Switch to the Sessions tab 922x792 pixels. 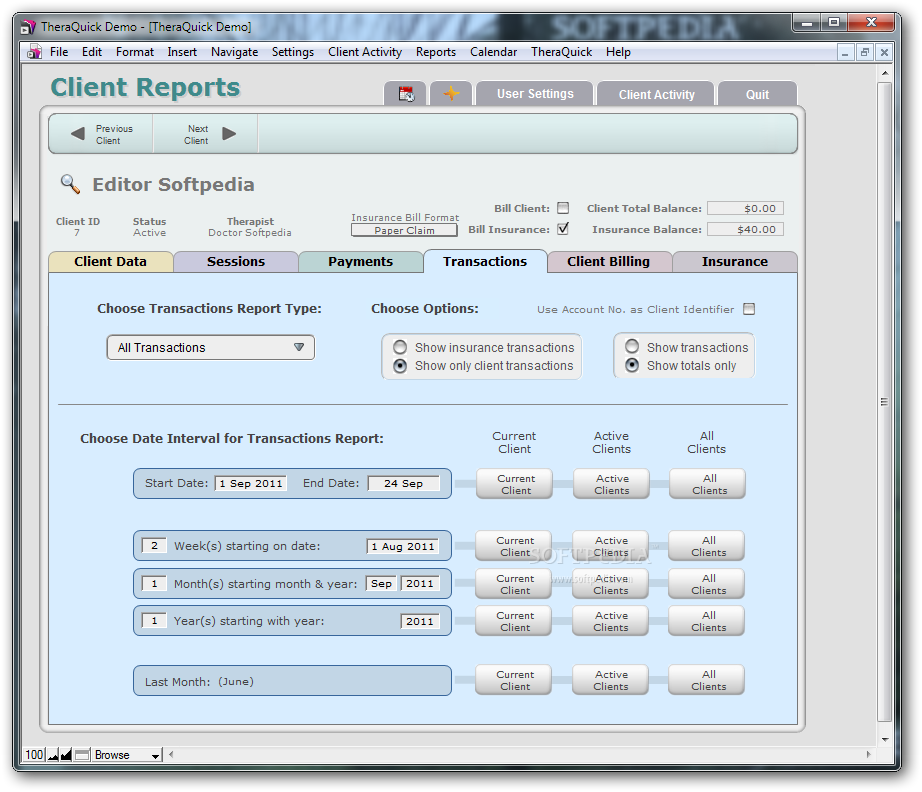click(x=236, y=262)
